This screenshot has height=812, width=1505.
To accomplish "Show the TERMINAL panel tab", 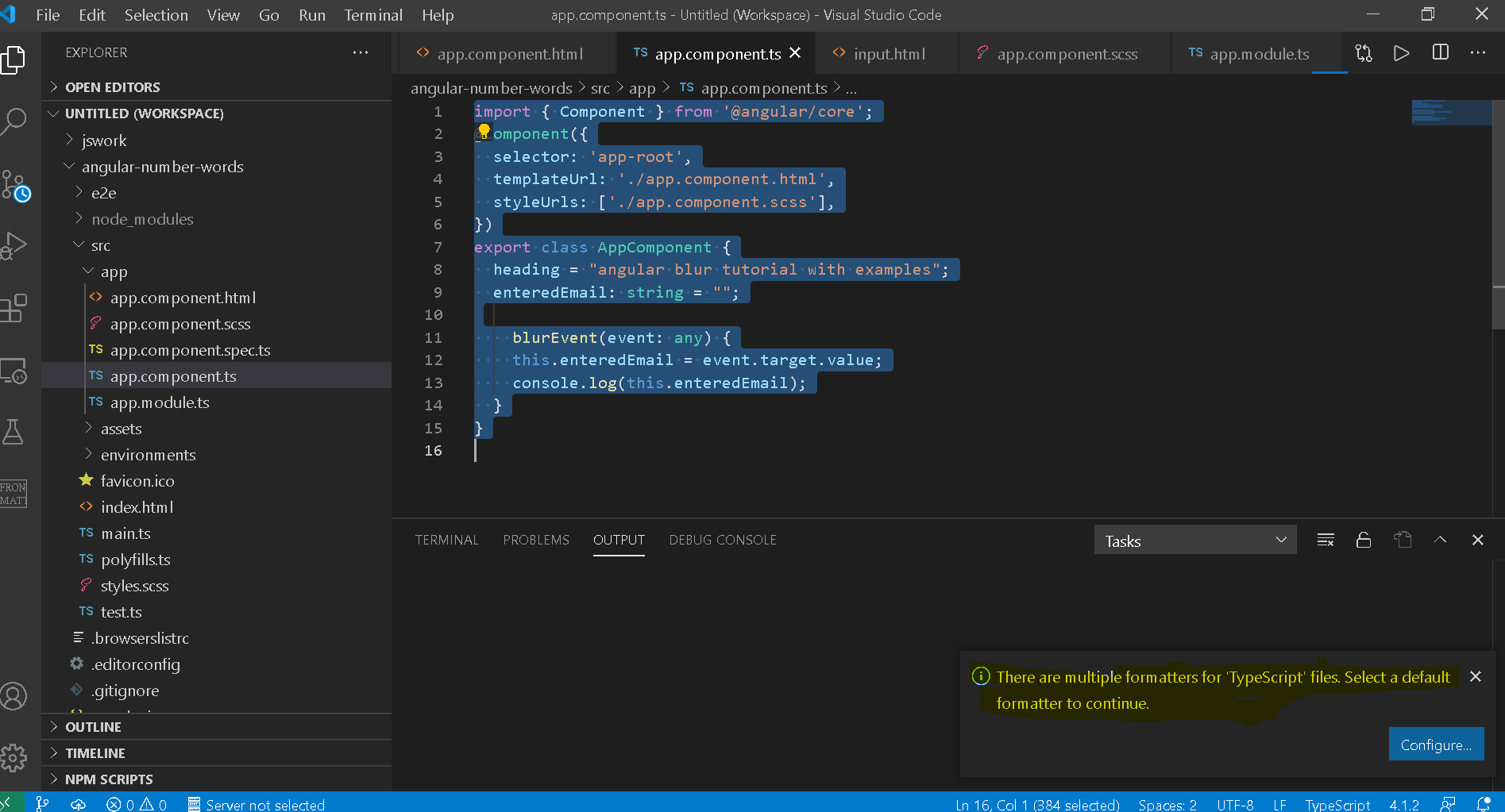I will pyautogui.click(x=446, y=540).
